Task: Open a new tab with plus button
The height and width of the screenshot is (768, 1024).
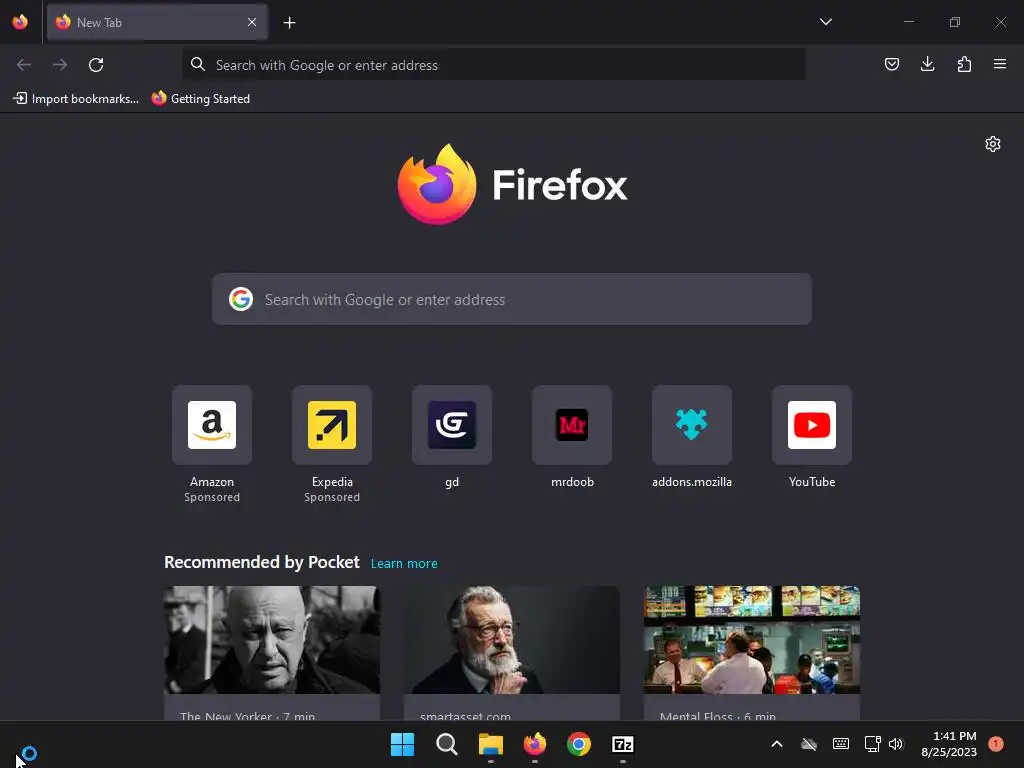Action: 289,23
